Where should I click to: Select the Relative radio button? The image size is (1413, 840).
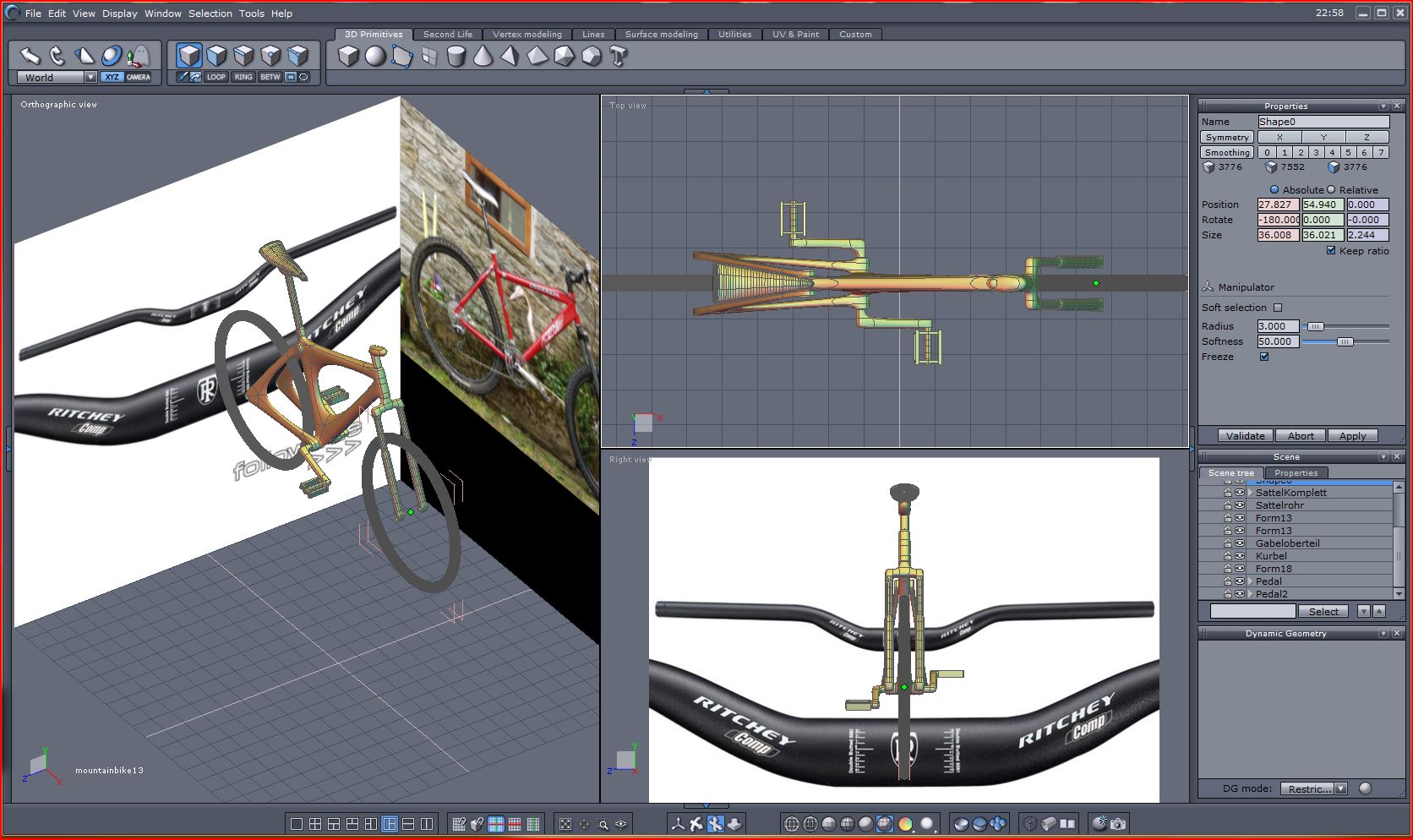click(x=1331, y=190)
